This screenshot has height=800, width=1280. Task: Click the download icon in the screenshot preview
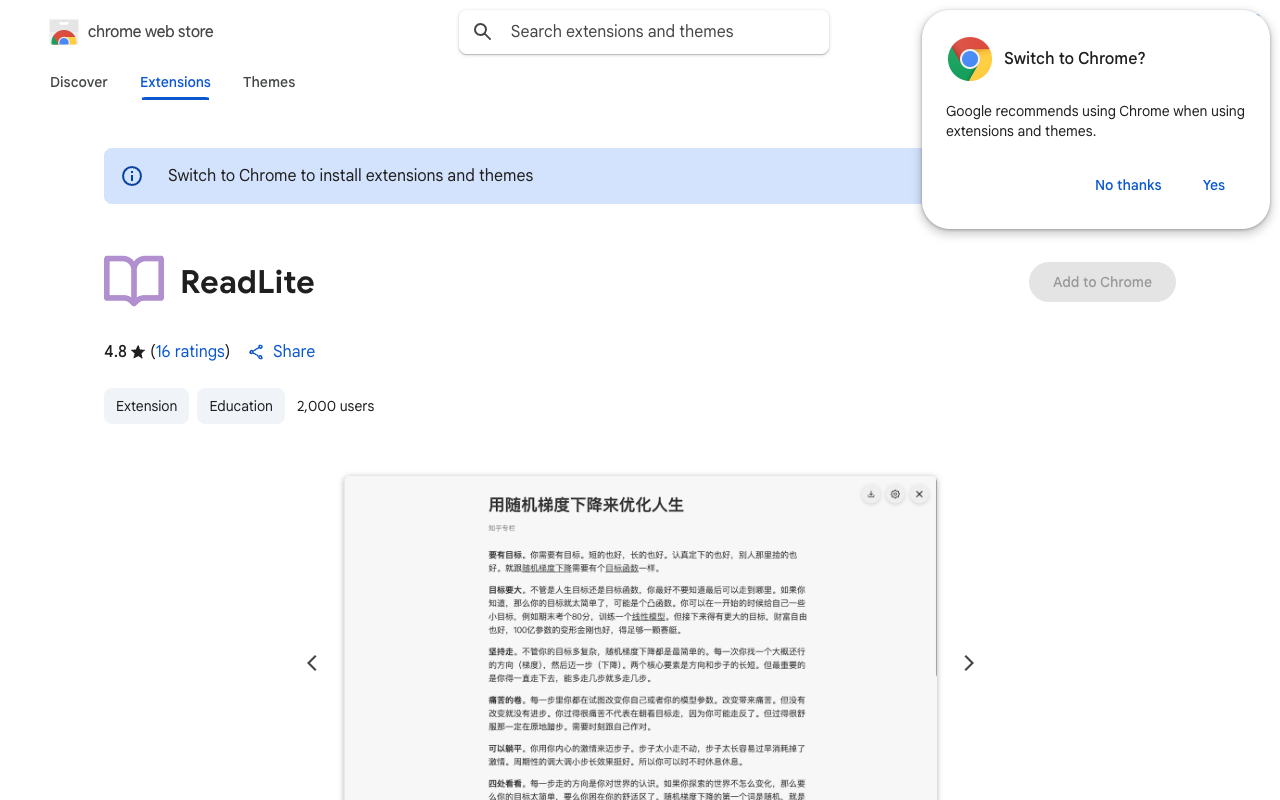pyautogui.click(x=871, y=494)
